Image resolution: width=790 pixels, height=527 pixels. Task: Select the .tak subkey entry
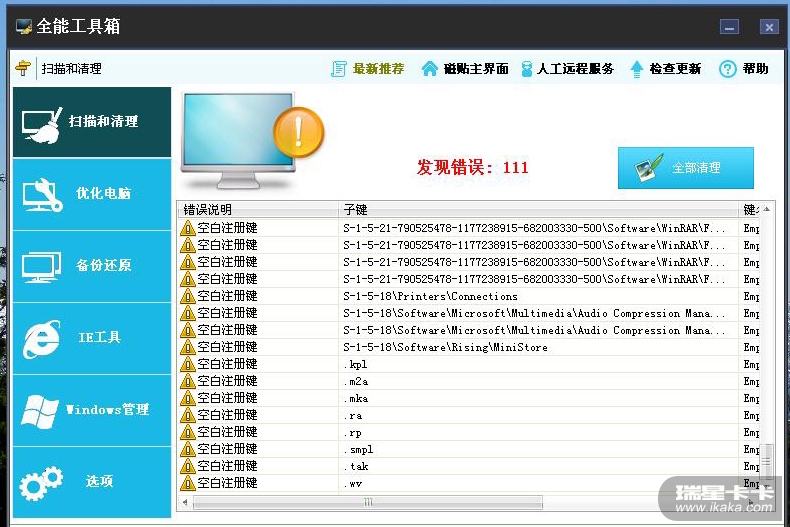click(x=356, y=467)
